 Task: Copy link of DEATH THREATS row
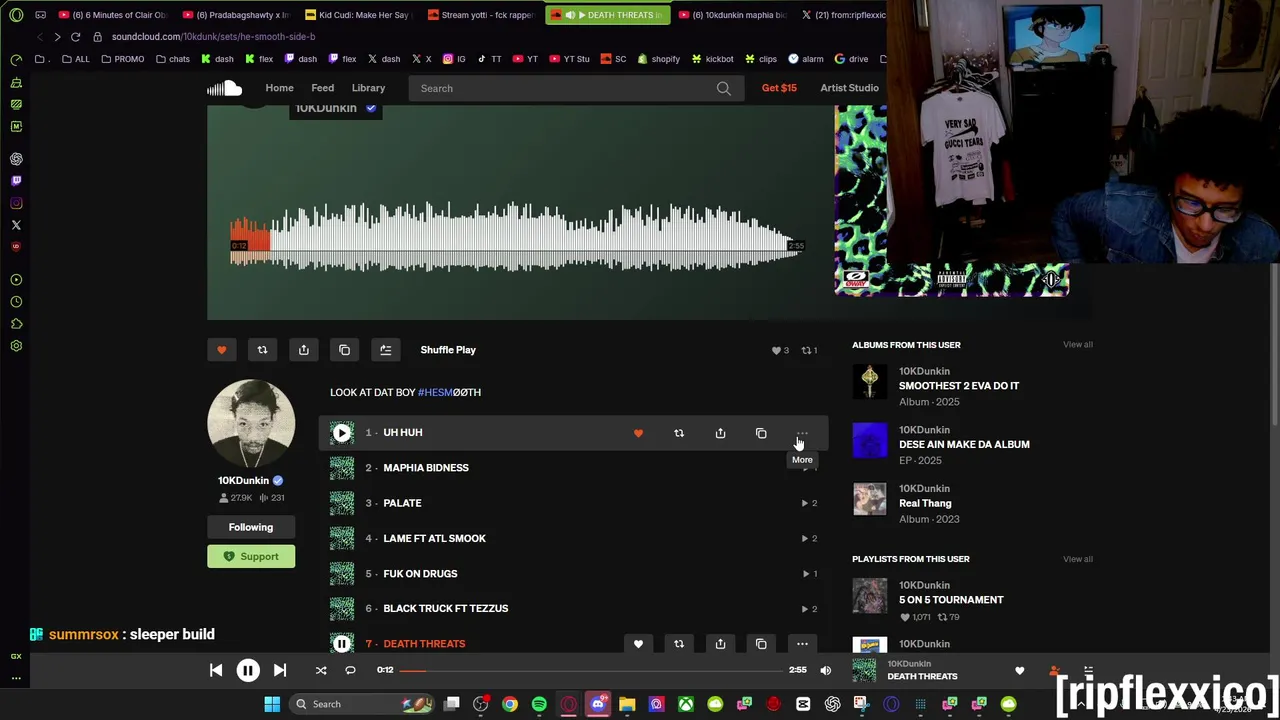(761, 644)
